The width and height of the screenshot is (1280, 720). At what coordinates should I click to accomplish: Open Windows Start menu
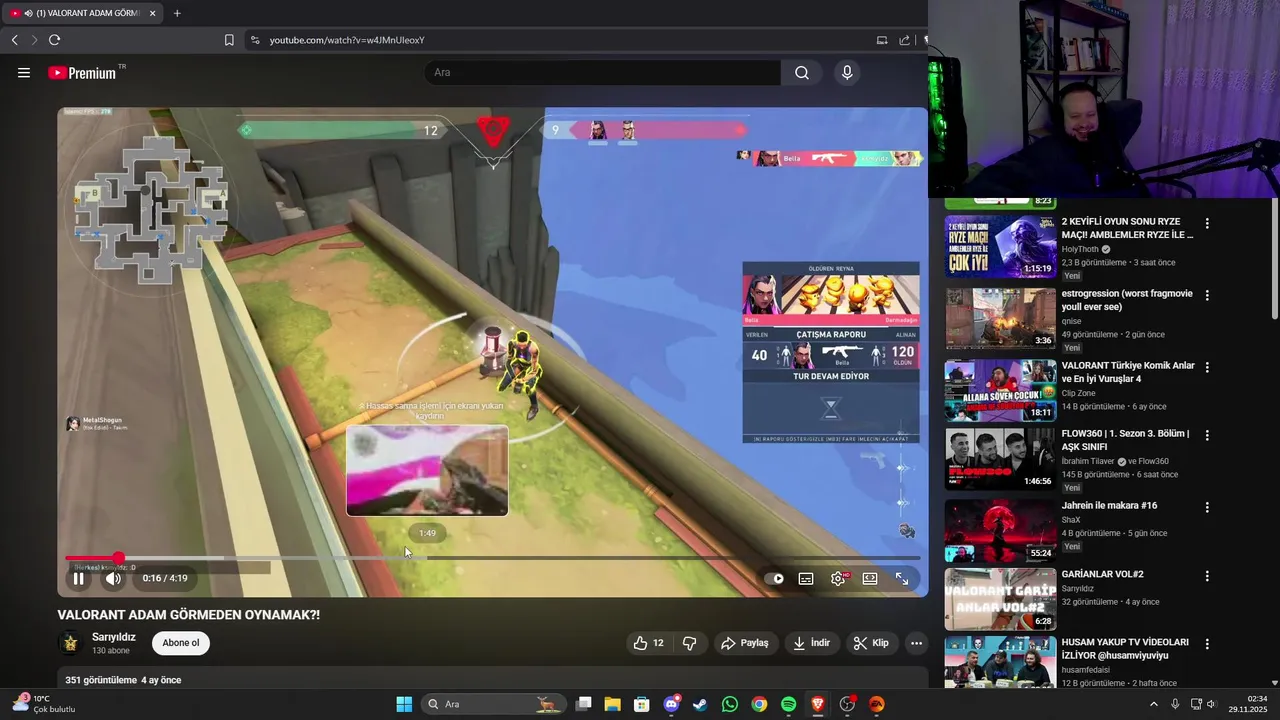coord(404,704)
